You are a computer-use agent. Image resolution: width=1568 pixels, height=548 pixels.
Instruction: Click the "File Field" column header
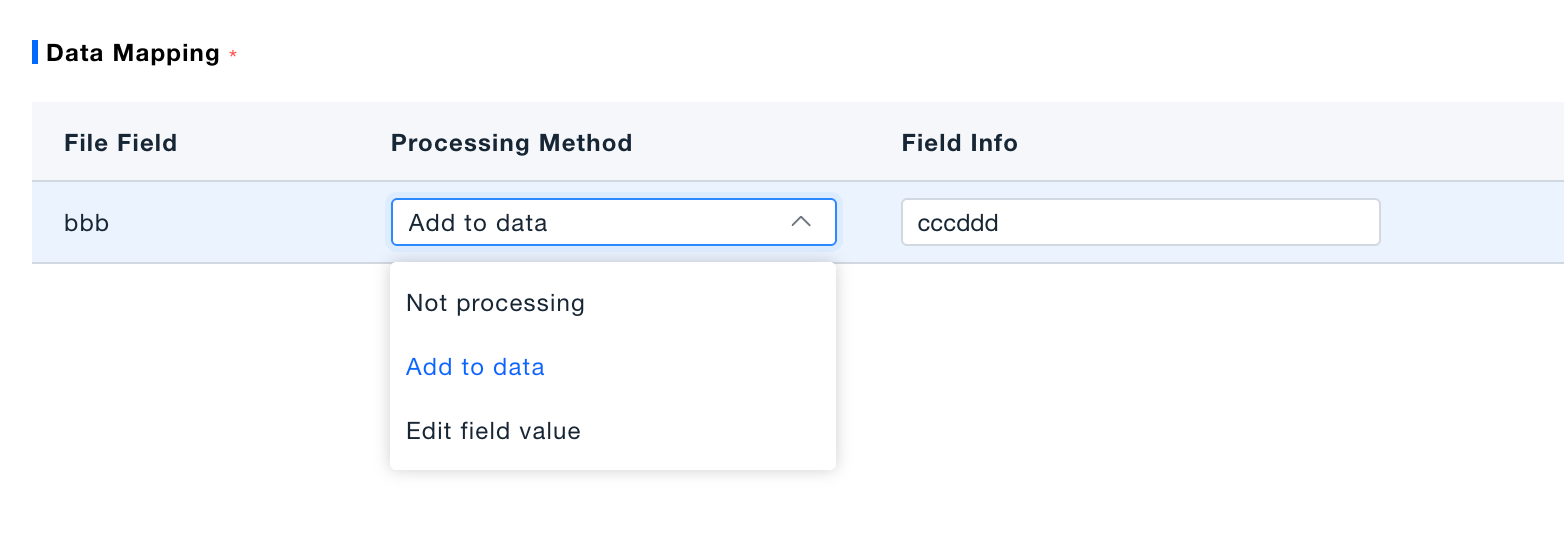pos(121,143)
